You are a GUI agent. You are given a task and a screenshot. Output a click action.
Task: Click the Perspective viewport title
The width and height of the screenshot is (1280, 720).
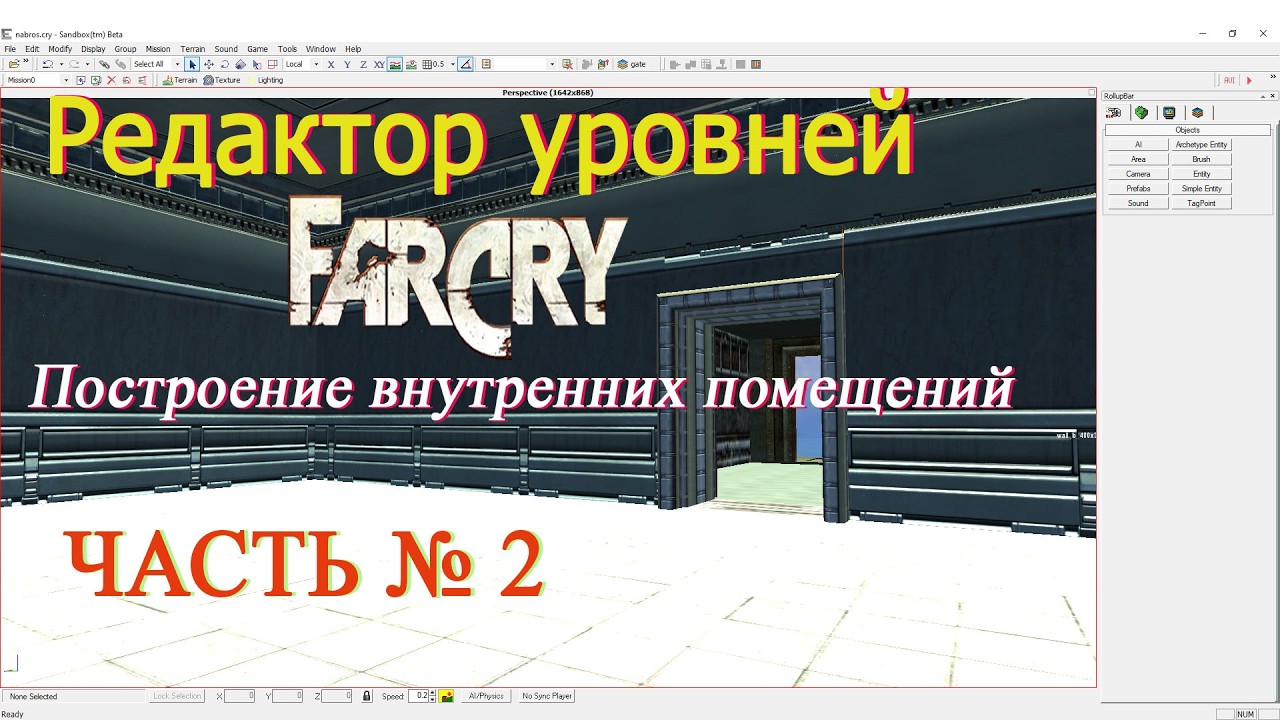[x=548, y=92]
